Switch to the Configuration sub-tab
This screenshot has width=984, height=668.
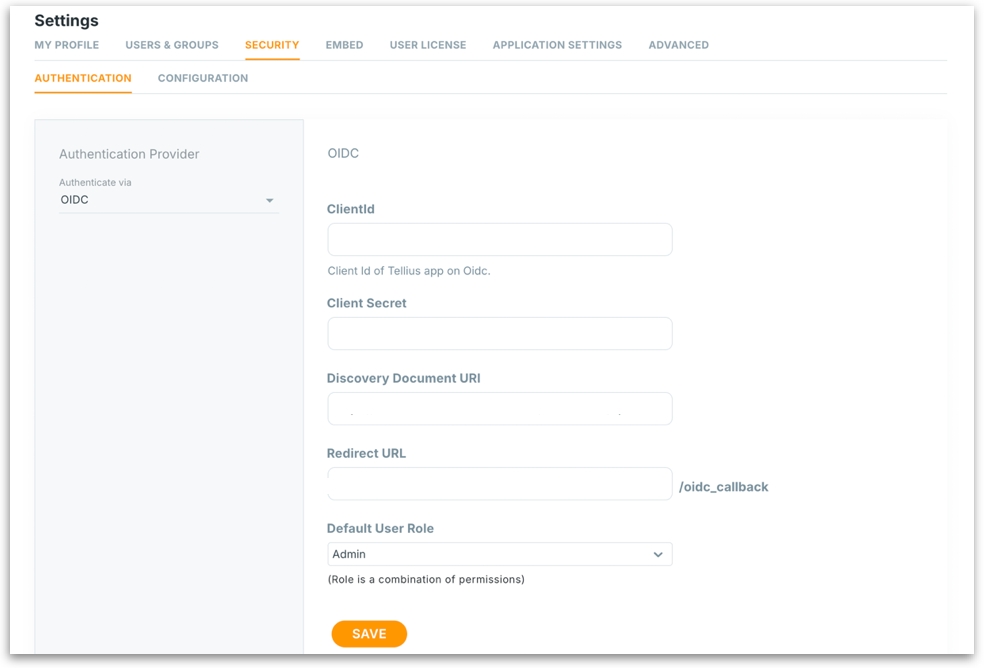click(203, 78)
